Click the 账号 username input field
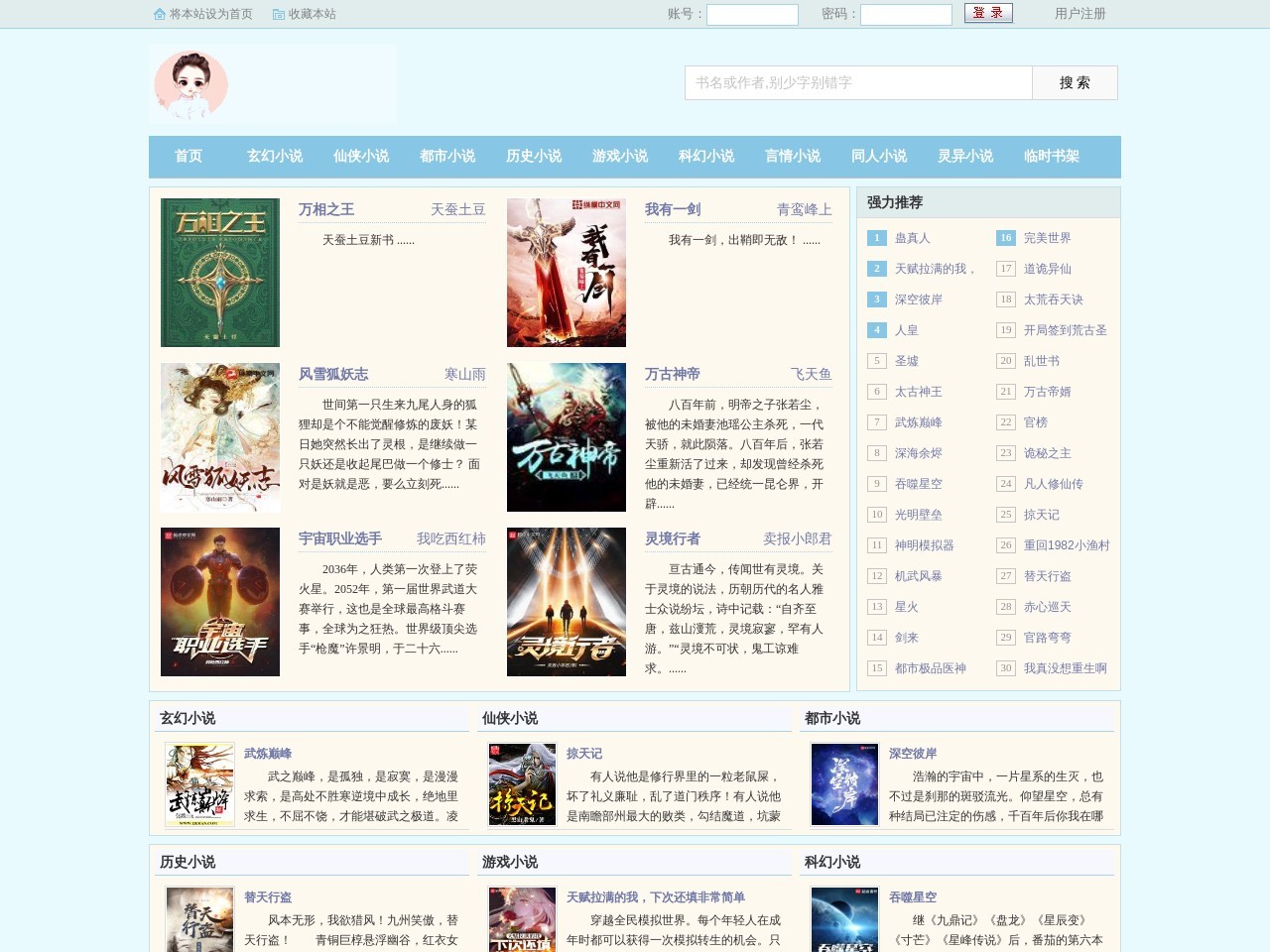 [x=752, y=15]
